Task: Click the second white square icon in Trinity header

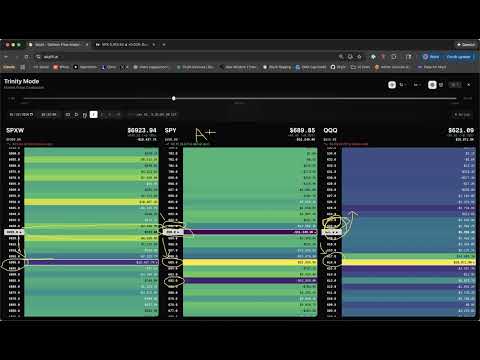Action: 432,85
